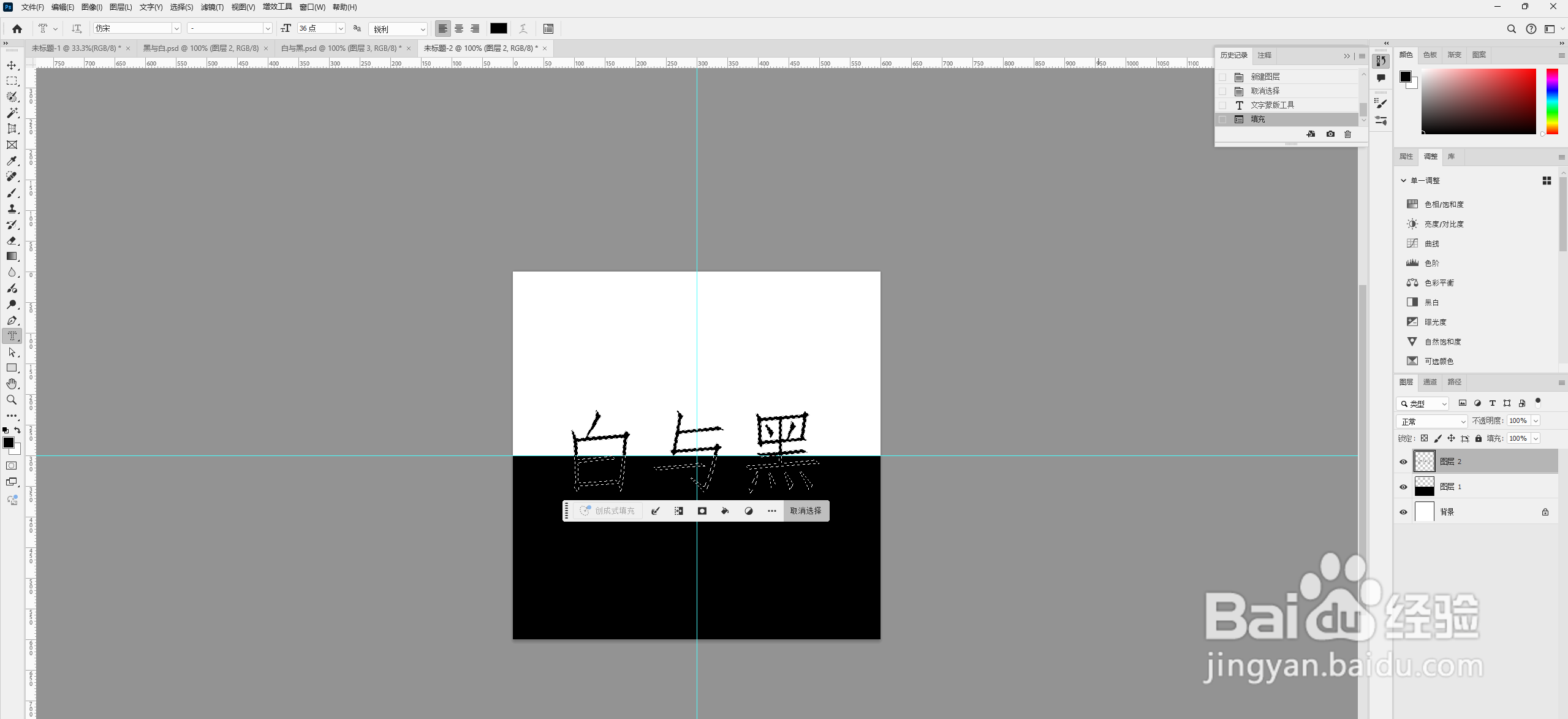This screenshot has height=719, width=1568.
Task: Pick a color from the color spectrum bar
Action: (1551, 101)
